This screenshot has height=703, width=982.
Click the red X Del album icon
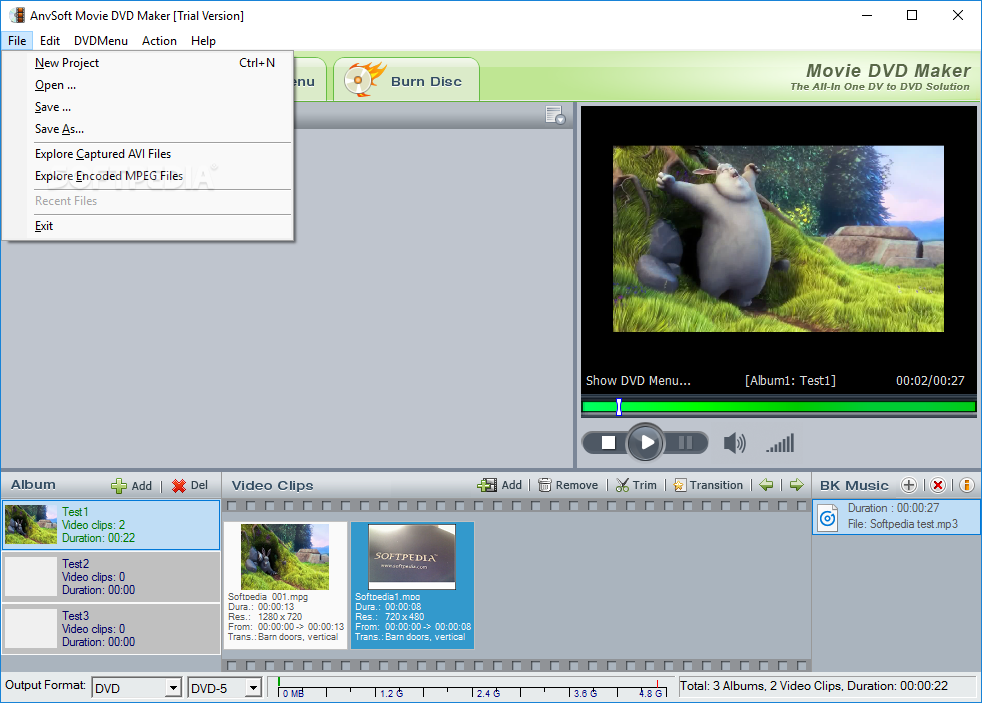coord(179,486)
